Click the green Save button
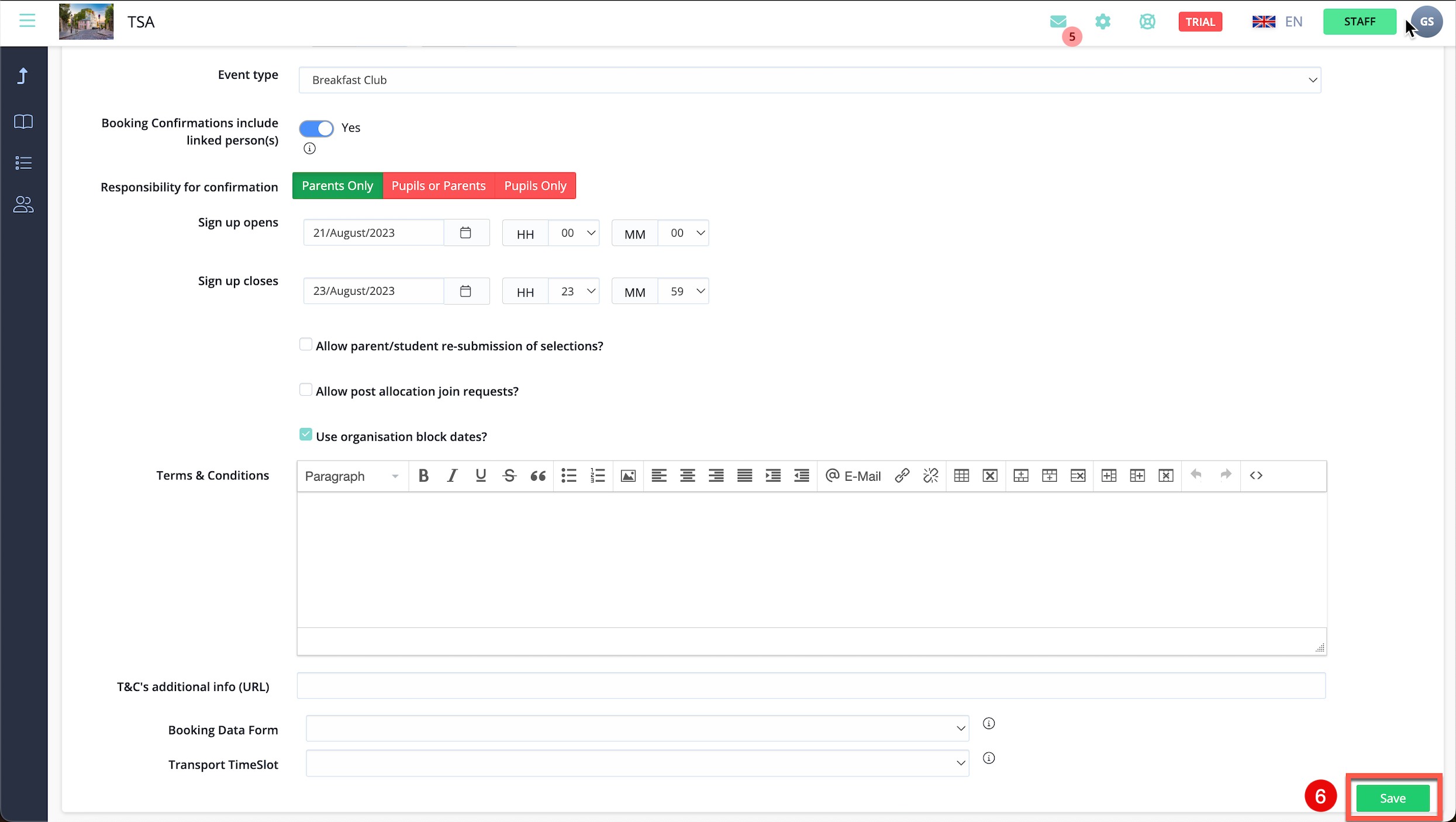 point(1392,798)
